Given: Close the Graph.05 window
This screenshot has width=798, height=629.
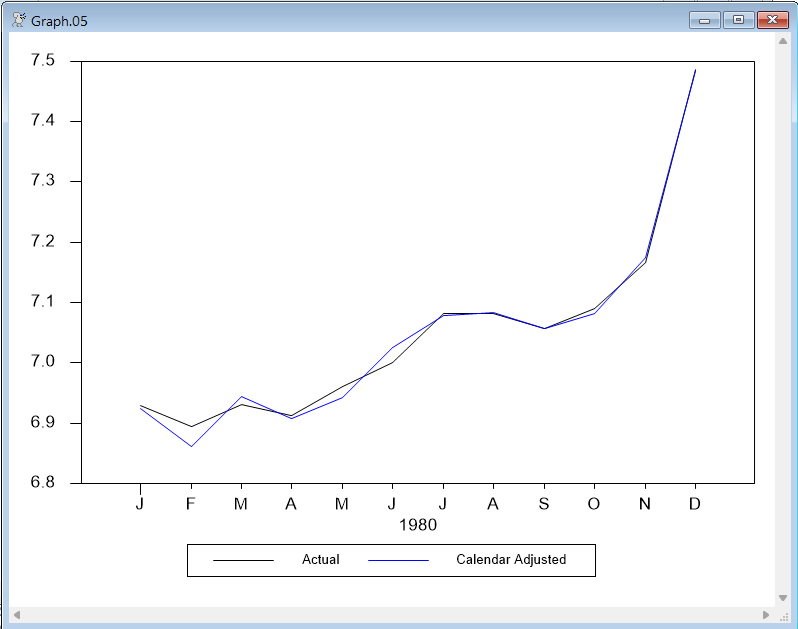Looking at the screenshot, I should pyautogui.click(x=772, y=20).
